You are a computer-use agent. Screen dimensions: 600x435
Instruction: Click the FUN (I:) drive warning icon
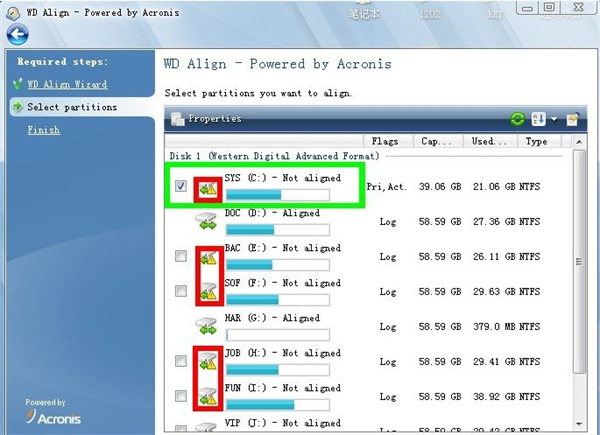point(208,396)
